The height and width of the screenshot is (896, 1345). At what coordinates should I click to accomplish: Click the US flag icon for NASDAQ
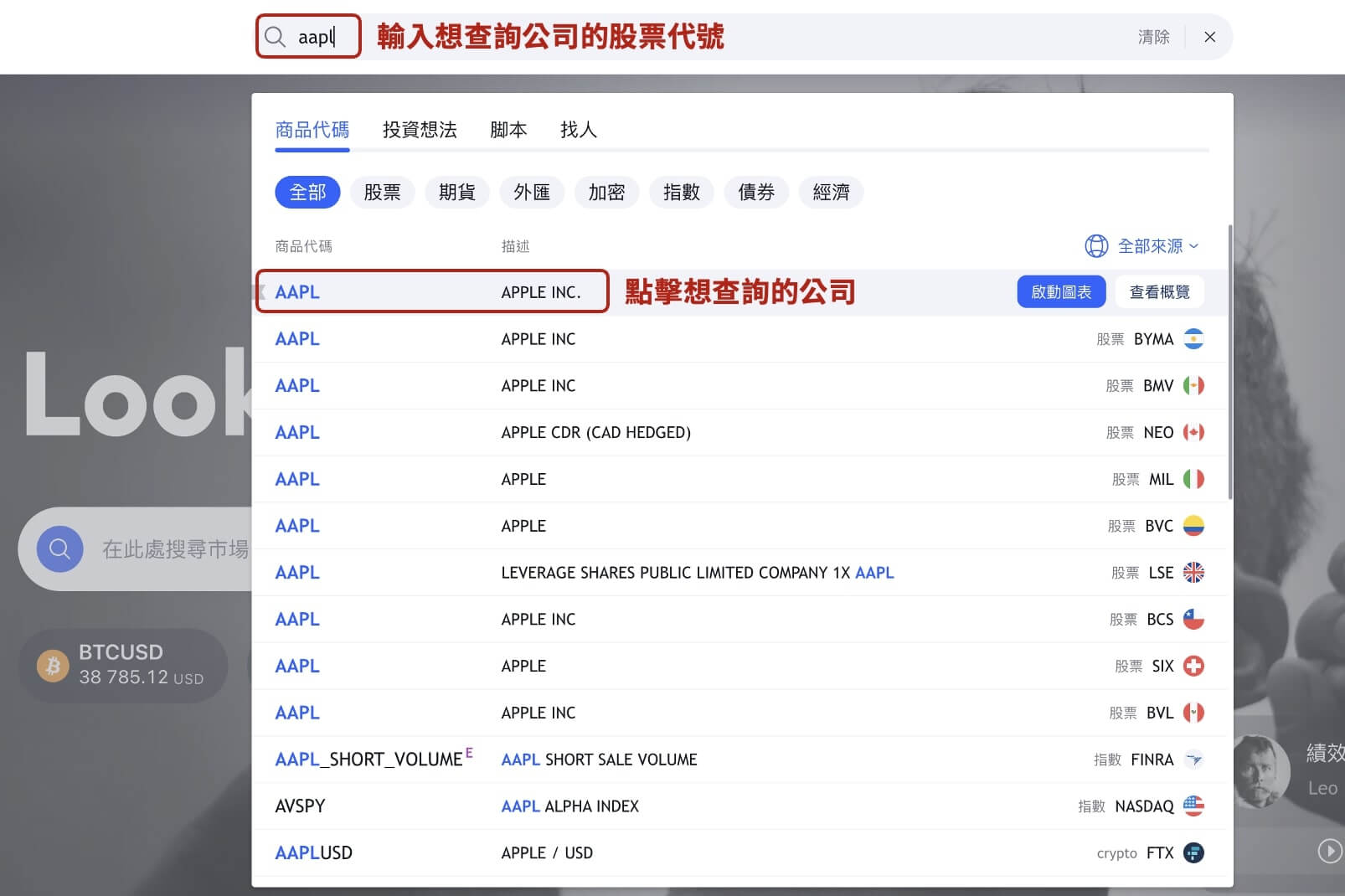[1193, 806]
